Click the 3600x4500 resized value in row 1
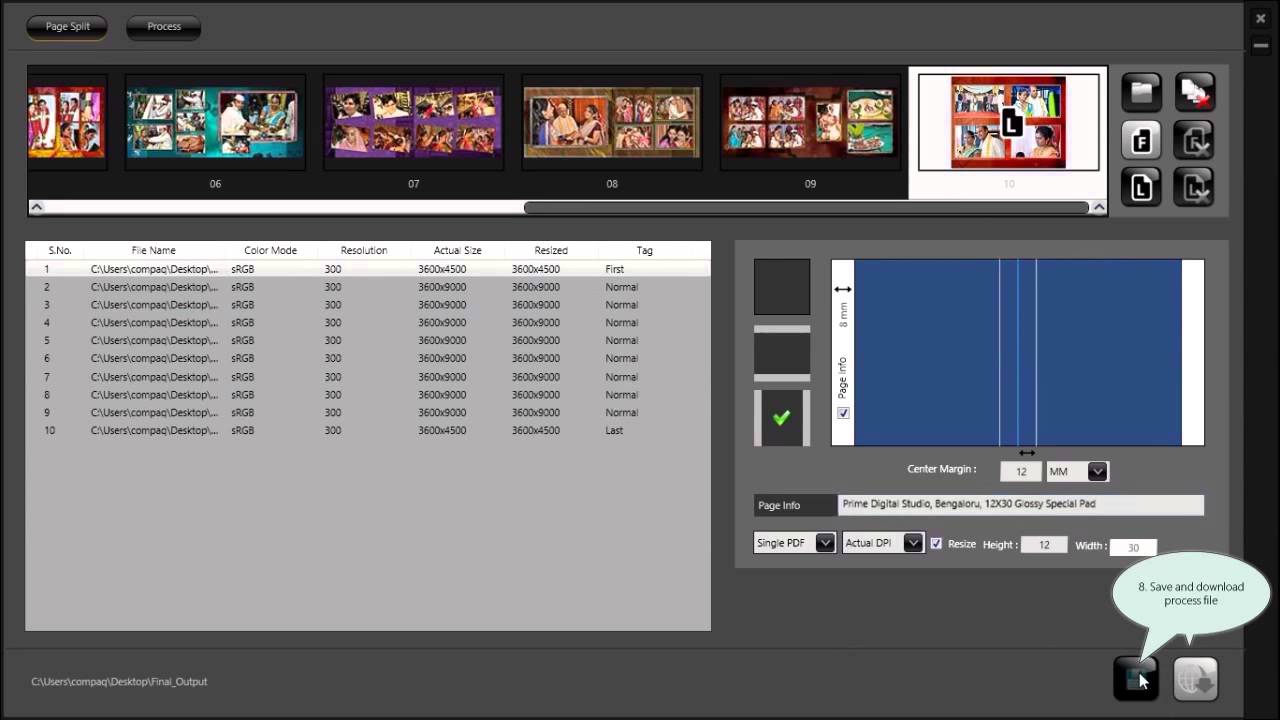1280x720 pixels. click(x=536, y=269)
